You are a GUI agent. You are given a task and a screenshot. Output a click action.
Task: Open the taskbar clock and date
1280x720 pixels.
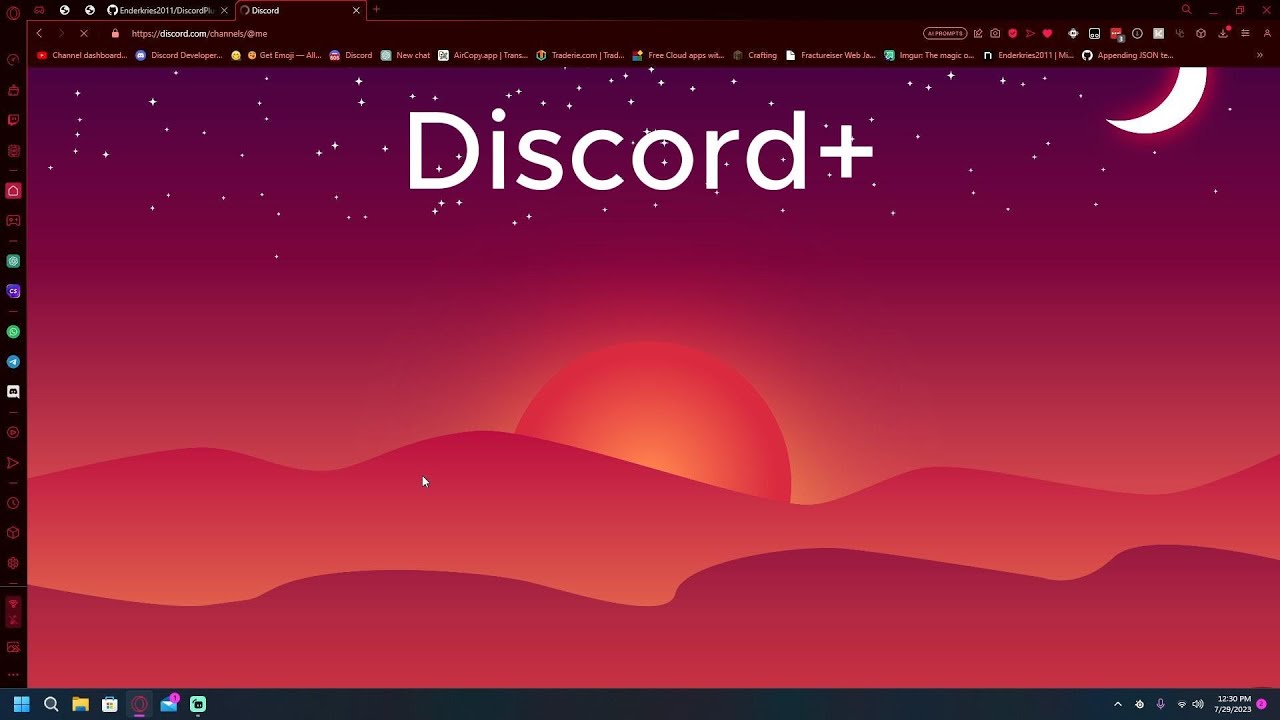[1233, 704]
